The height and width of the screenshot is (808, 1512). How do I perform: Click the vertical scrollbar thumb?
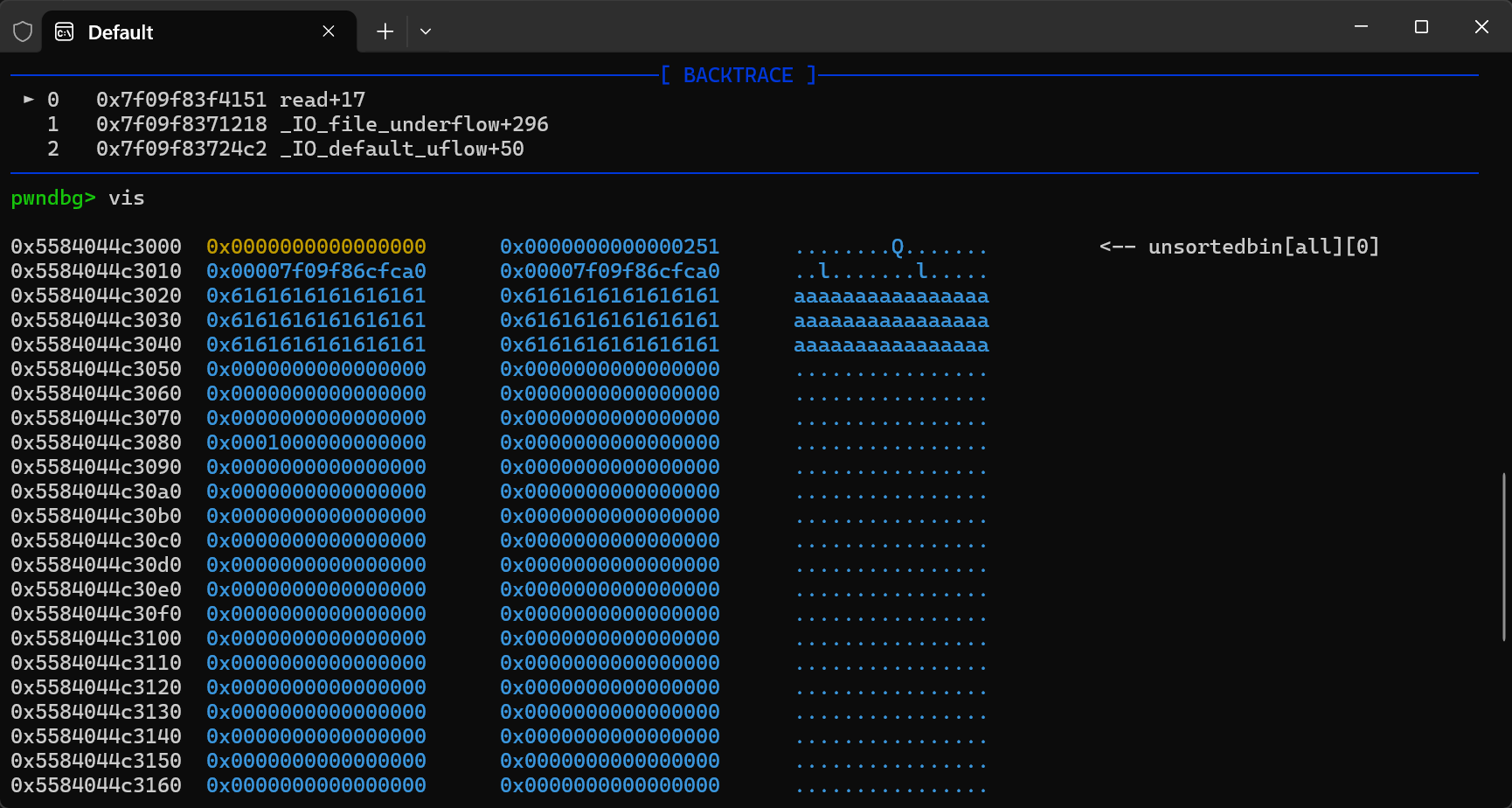(1504, 556)
